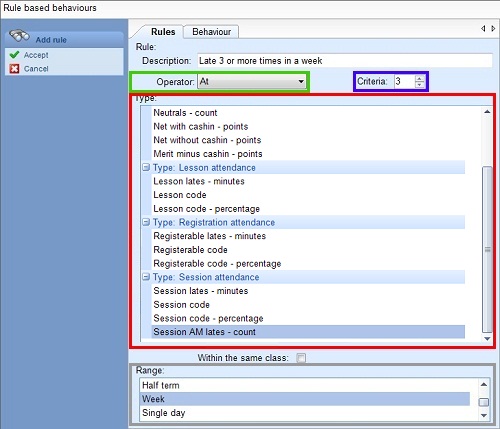This screenshot has height=429, width=500.
Task: Select the Rules tab
Action: point(163,32)
